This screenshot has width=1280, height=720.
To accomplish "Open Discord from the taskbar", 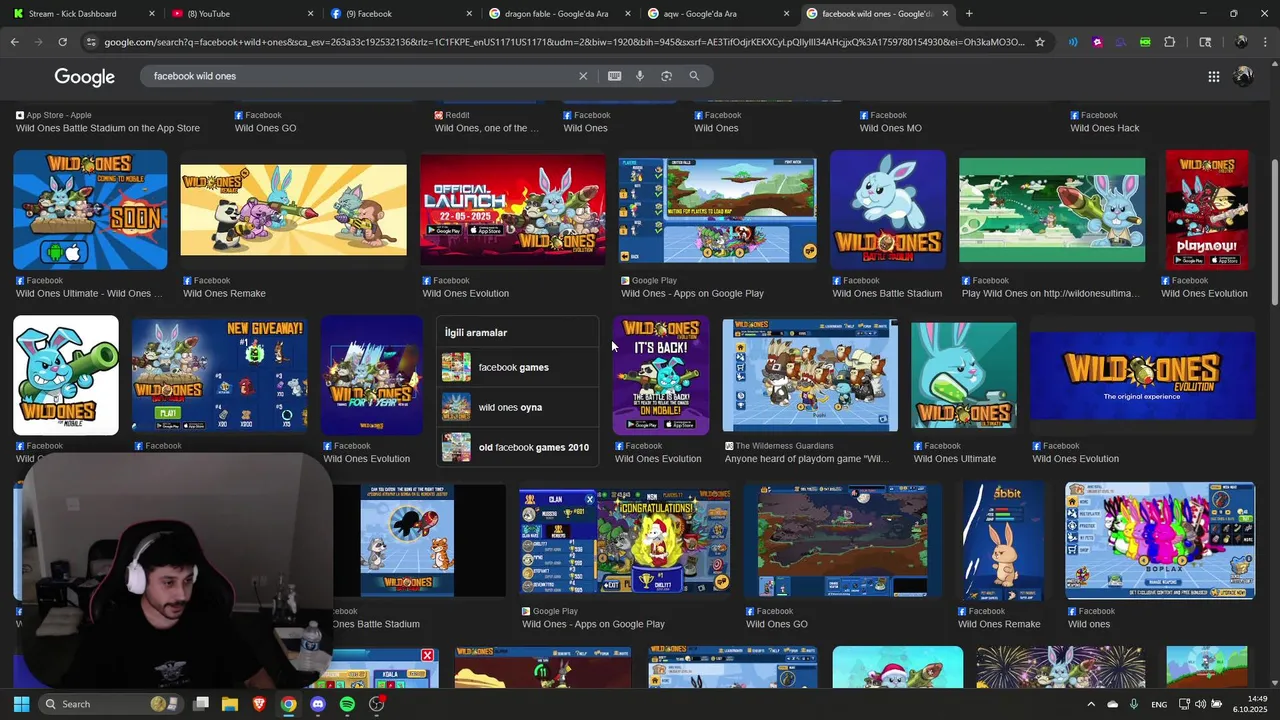I will point(318,704).
